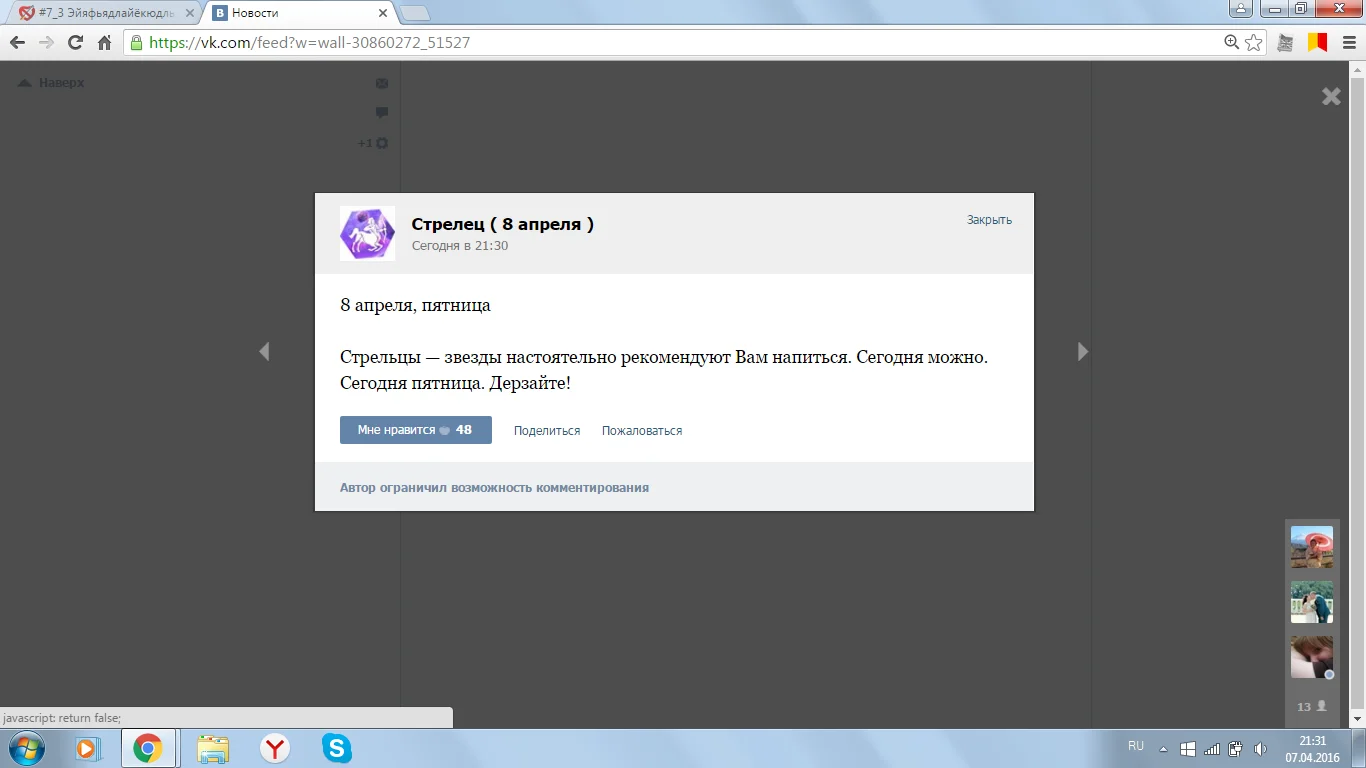Open the volume speaker tray icon
Image resolution: width=1366 pixels, height=768 pixels.
point(1260,749)
